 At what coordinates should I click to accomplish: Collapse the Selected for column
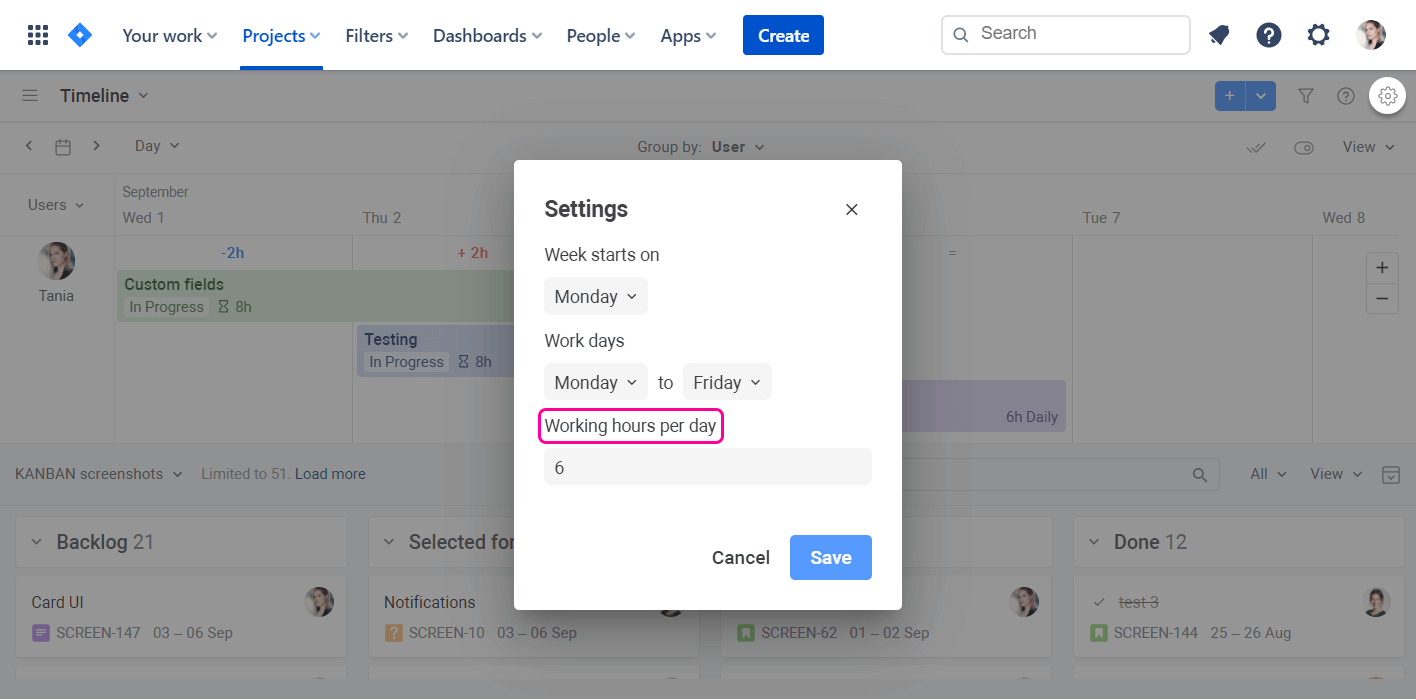click(x=389, y=542)
